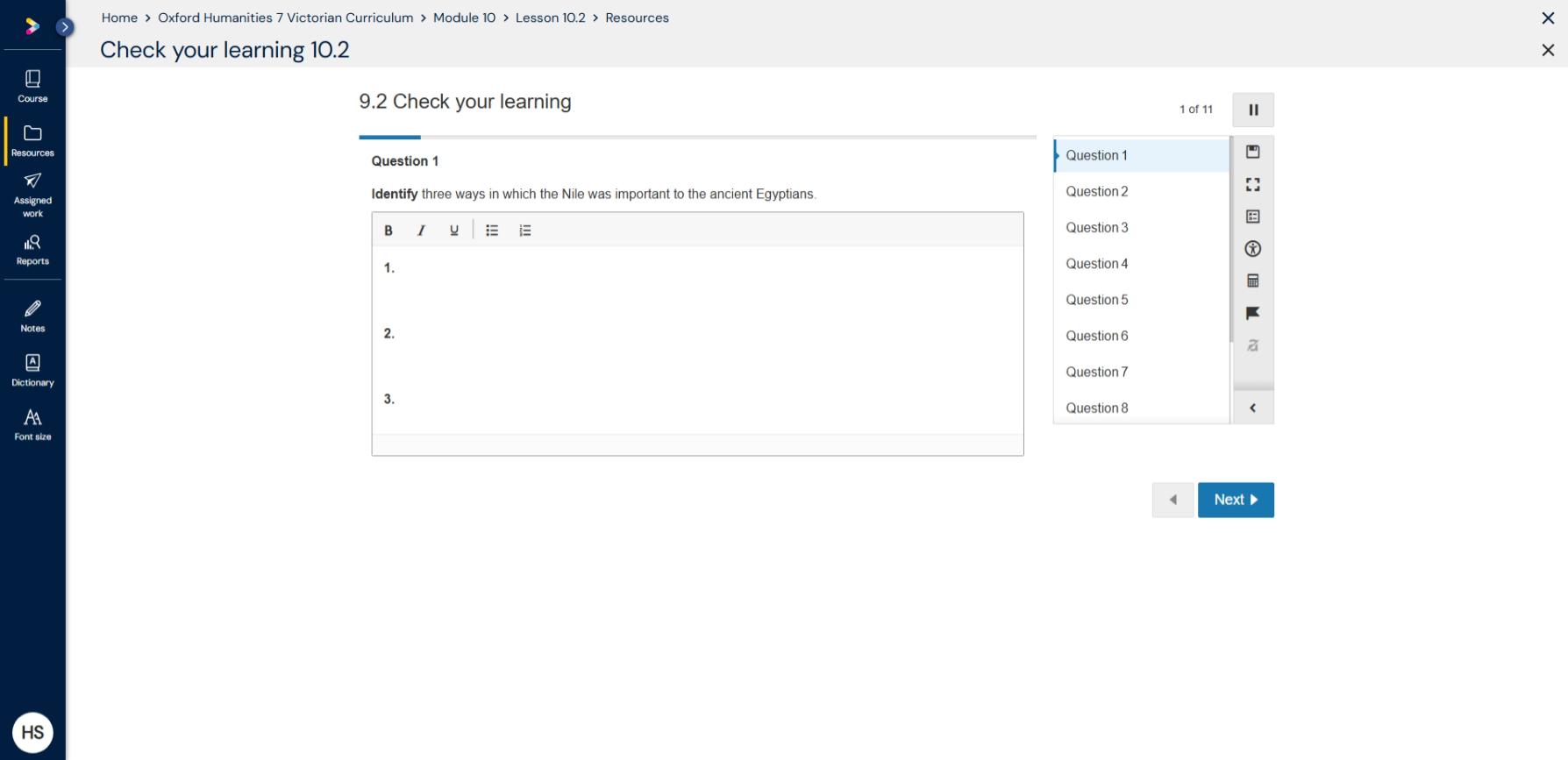1568x760 pixels.
Task: Open the Module 10 breadcrumb link
Action: tap(464, 18)
